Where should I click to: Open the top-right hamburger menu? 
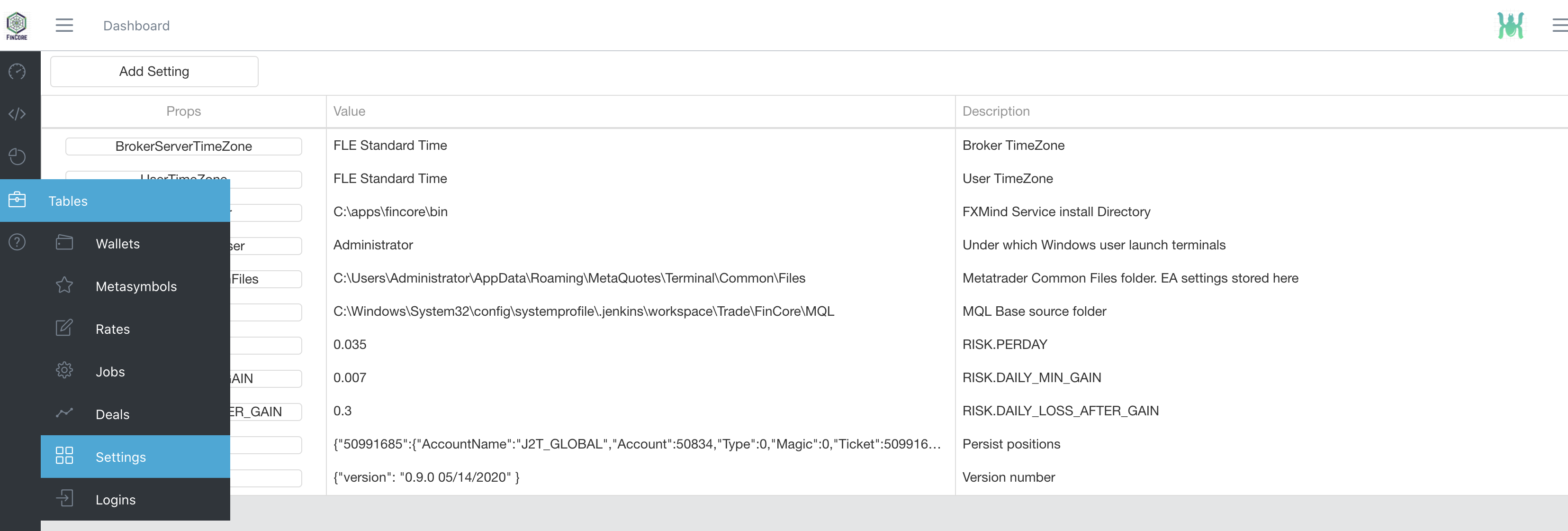click(x=1559, y=26)
